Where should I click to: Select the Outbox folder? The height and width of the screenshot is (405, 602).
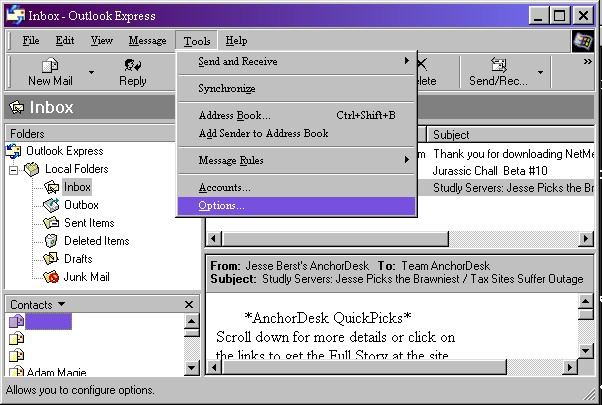coord(81,205)
